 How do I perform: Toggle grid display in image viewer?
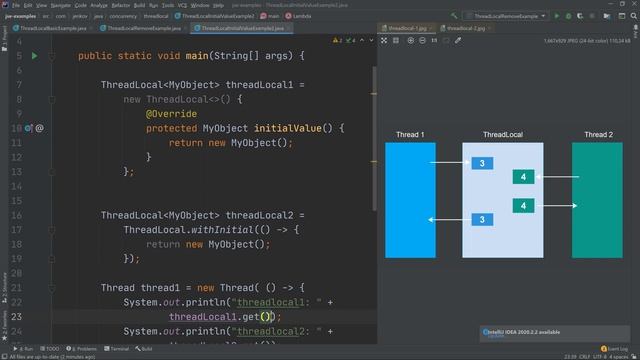tap(396, 40)
